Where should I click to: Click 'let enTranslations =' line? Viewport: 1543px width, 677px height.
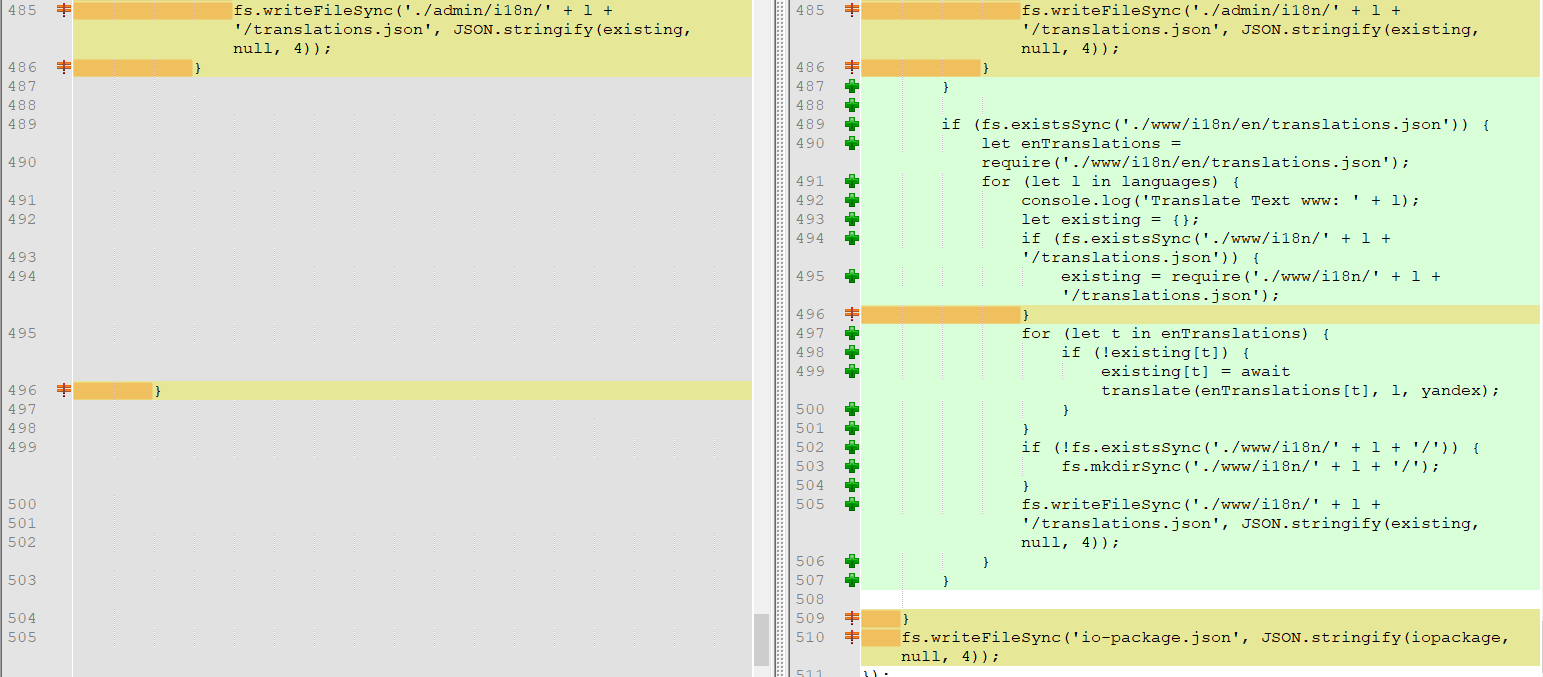pos(1081,143)
